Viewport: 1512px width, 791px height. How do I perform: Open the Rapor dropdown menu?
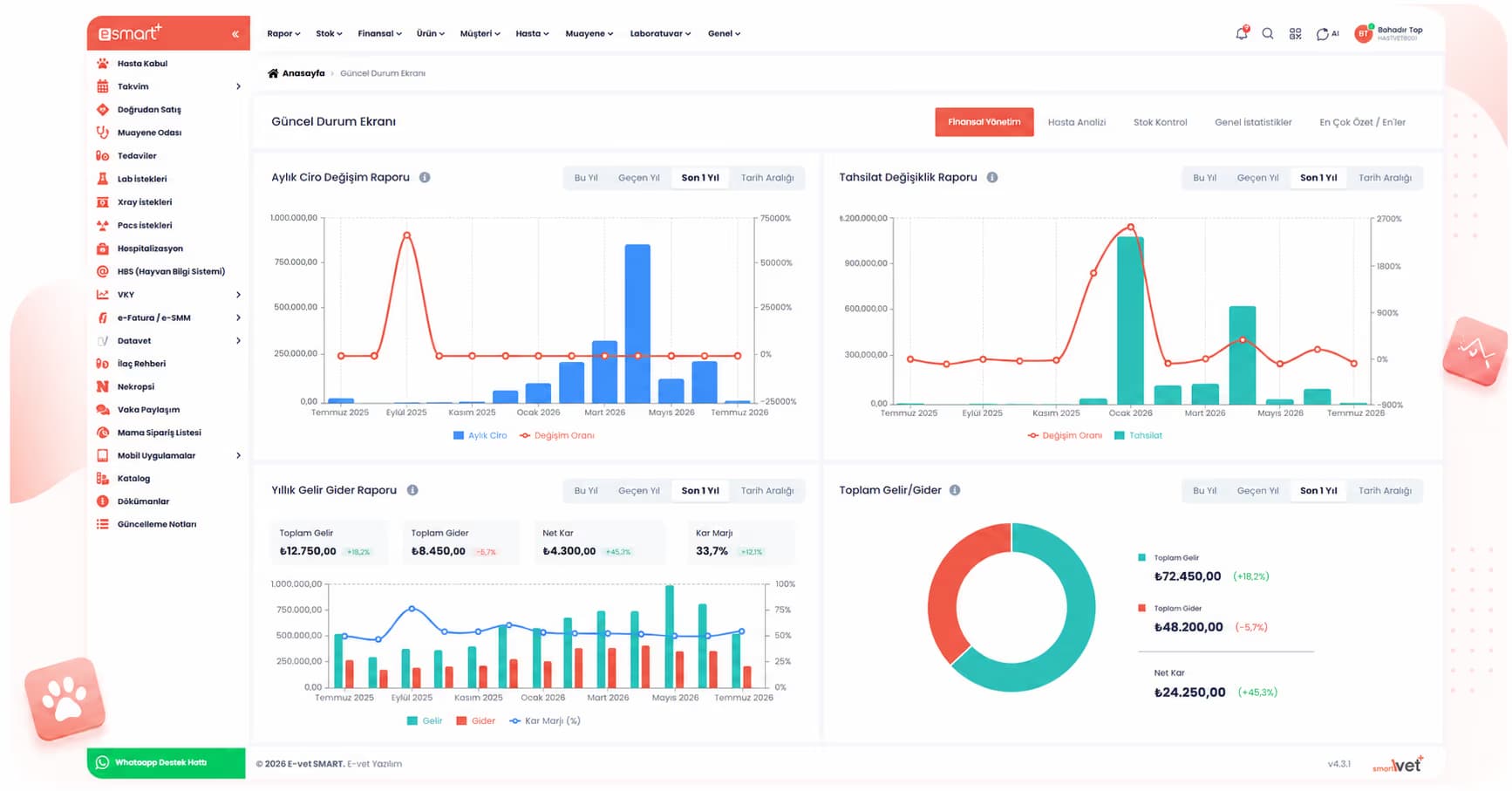point(283,34)
